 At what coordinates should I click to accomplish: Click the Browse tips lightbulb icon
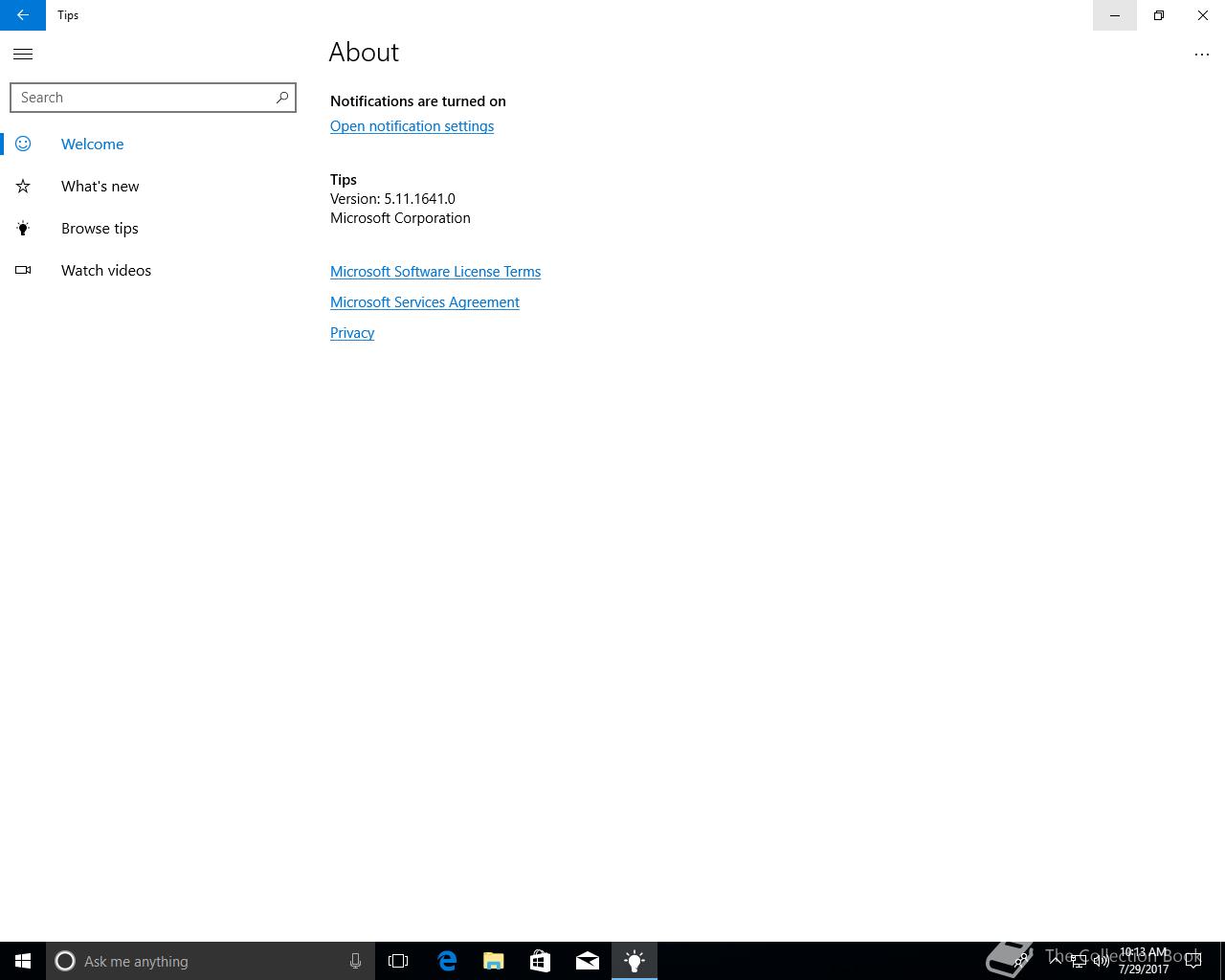point(23,229)
